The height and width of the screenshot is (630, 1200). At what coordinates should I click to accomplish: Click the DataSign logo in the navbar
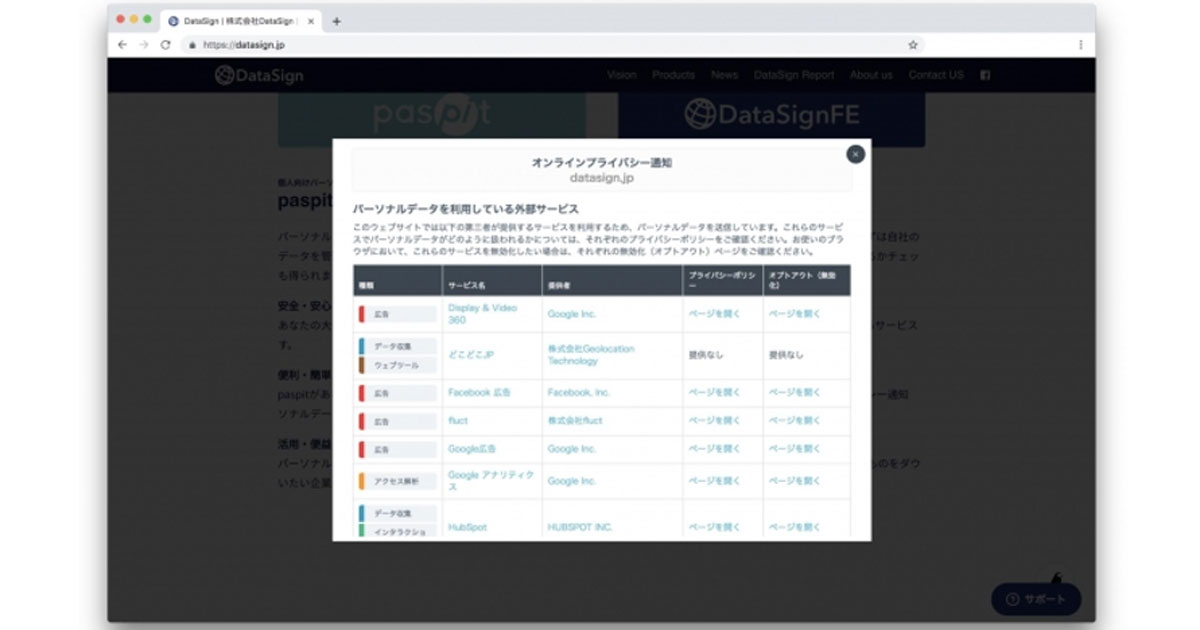pos(259,75)
